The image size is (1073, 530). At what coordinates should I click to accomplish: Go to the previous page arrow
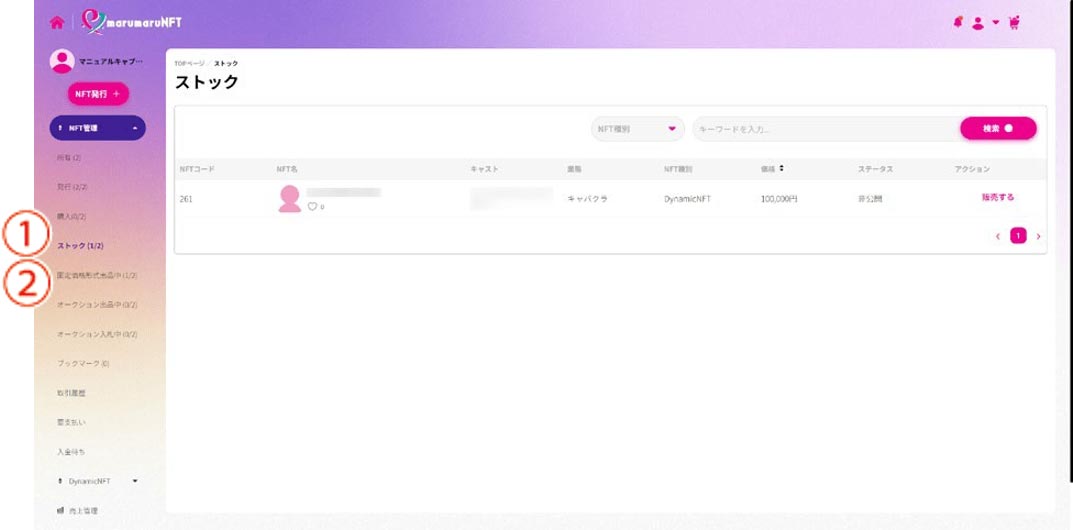(x=998, y=237)
